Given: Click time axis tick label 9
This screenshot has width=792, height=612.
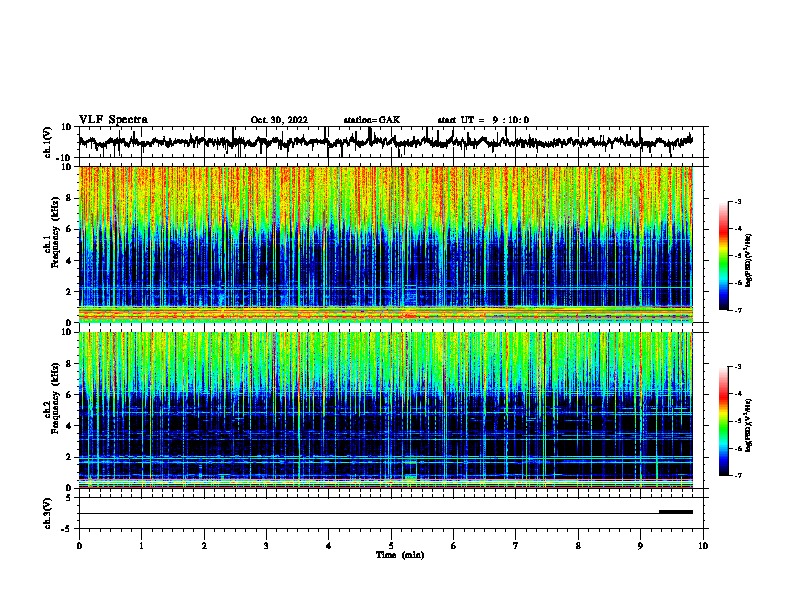Looking at the screenshot, I should [x=640, y=545].
